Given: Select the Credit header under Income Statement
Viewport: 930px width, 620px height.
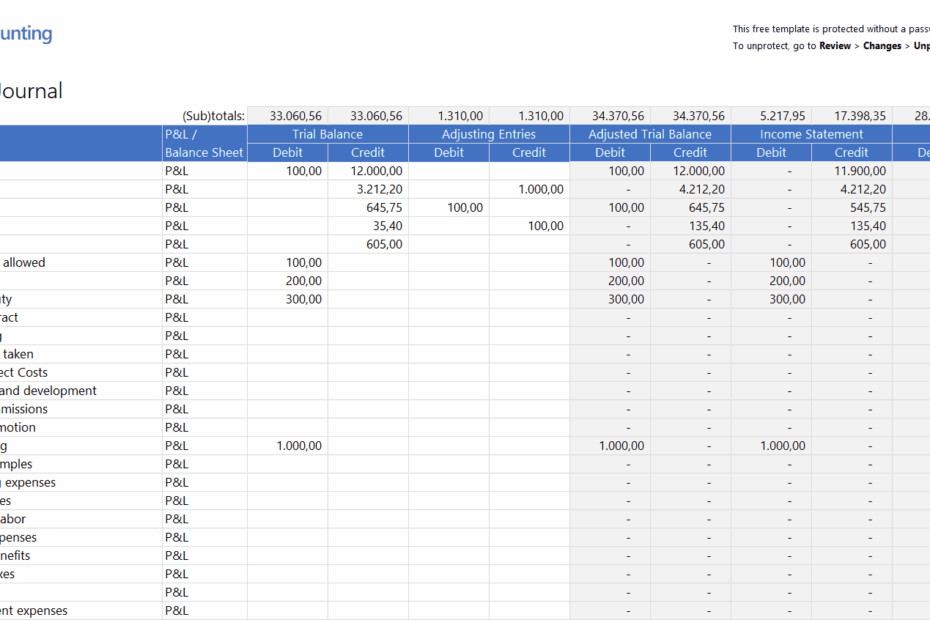Looking at the screenshot, I should click(850, 152).
